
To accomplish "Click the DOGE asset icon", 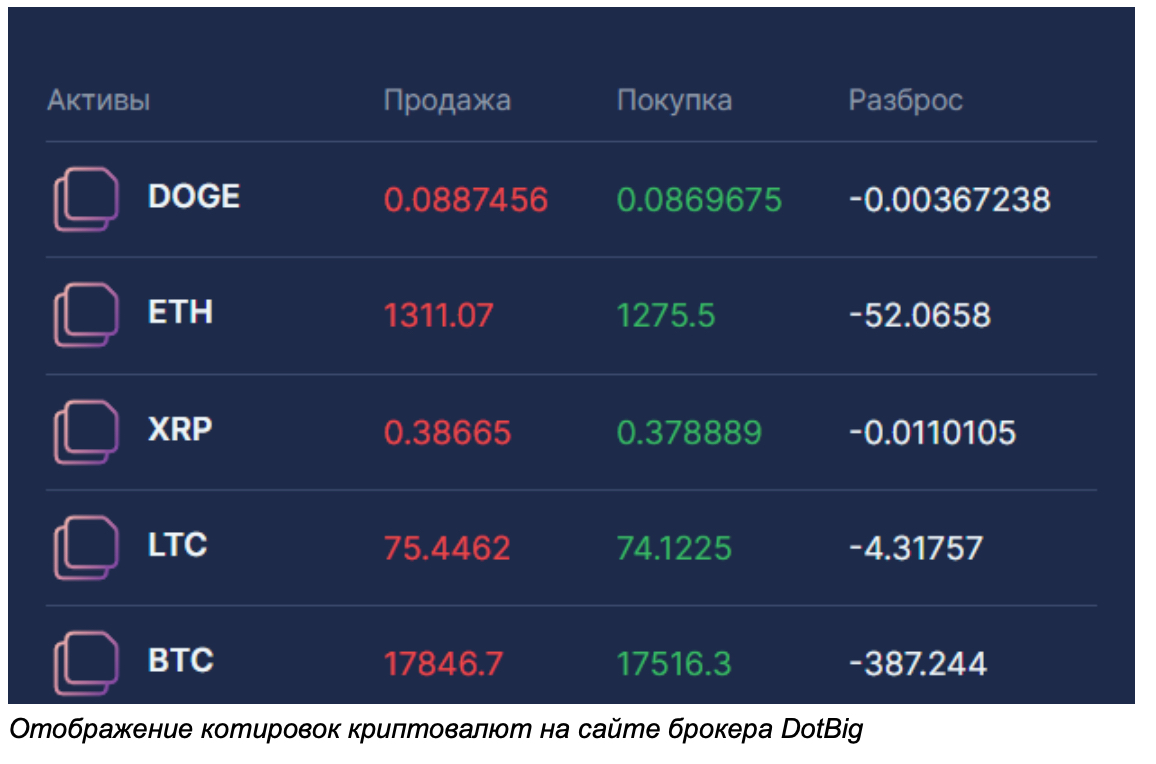I will 85,199.
